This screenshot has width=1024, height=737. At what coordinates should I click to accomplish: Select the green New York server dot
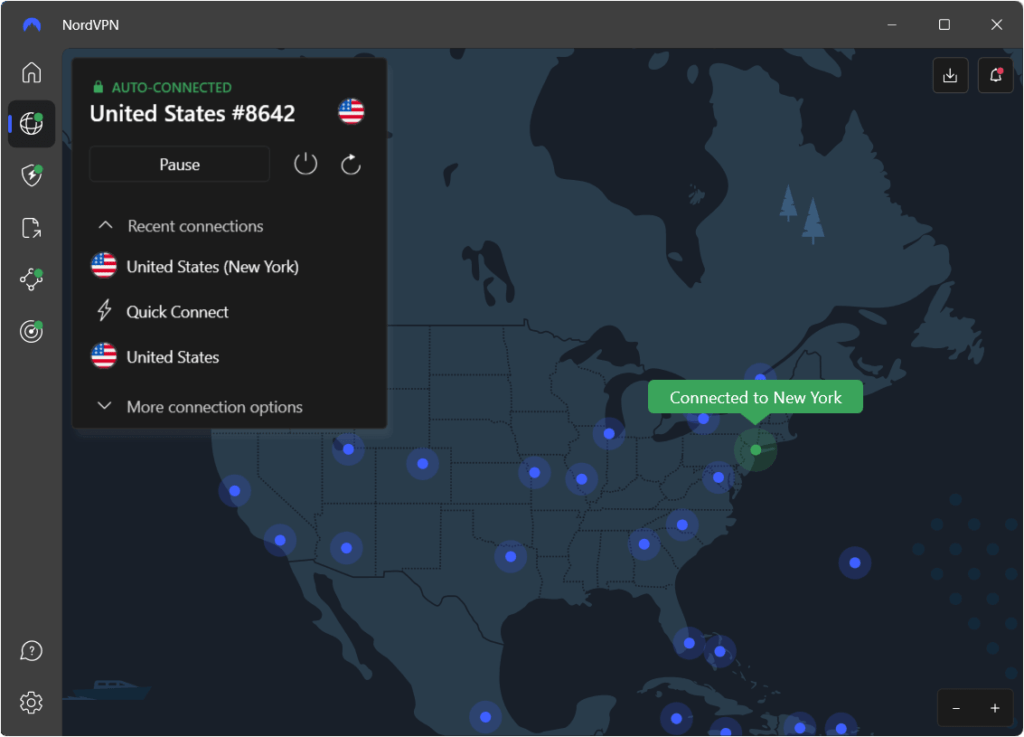756,450
